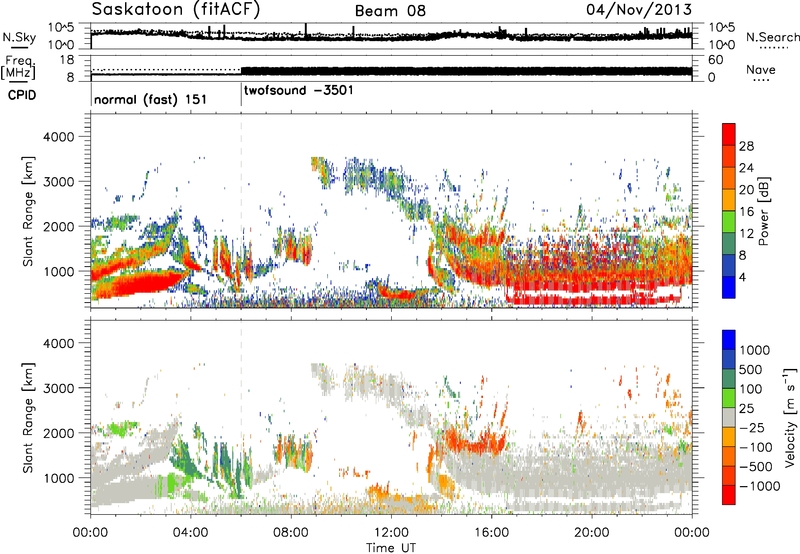Click the '60' tick on Nave axis
Screen dimensions: 800x554
click(x=716, y=60)
